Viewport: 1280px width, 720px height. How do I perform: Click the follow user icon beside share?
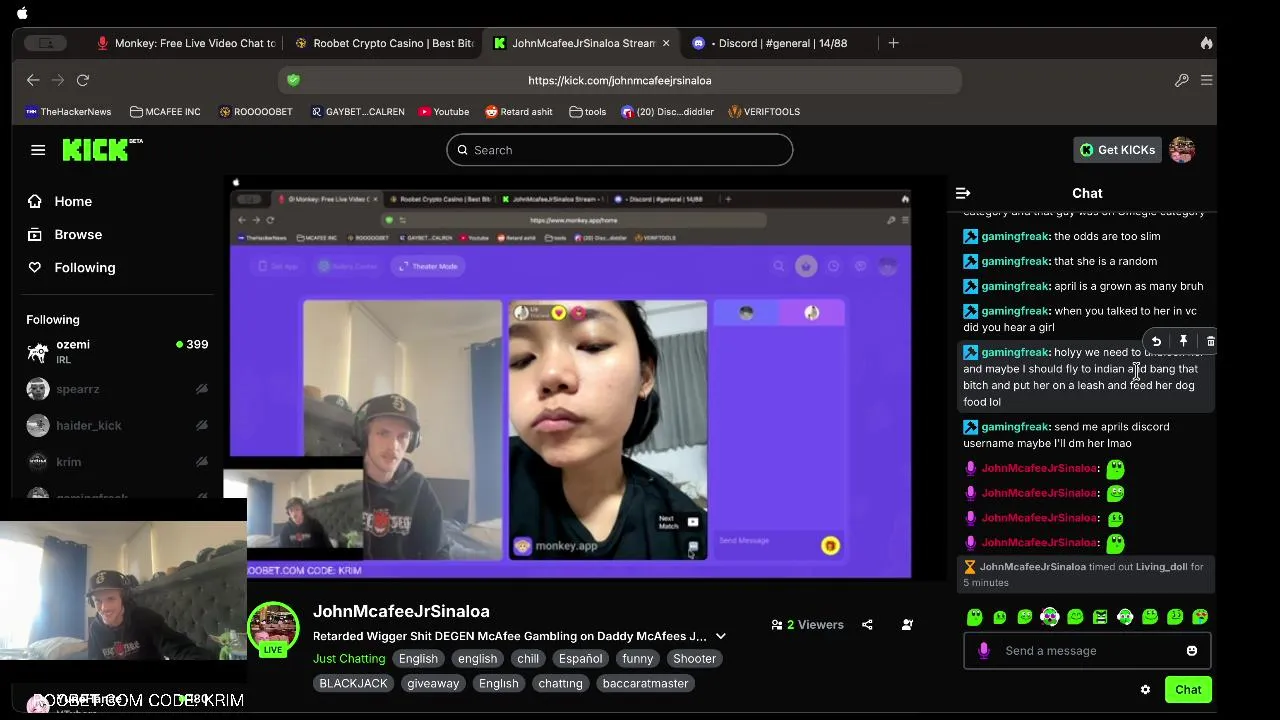pyautogui.click(x=907, y=625)
